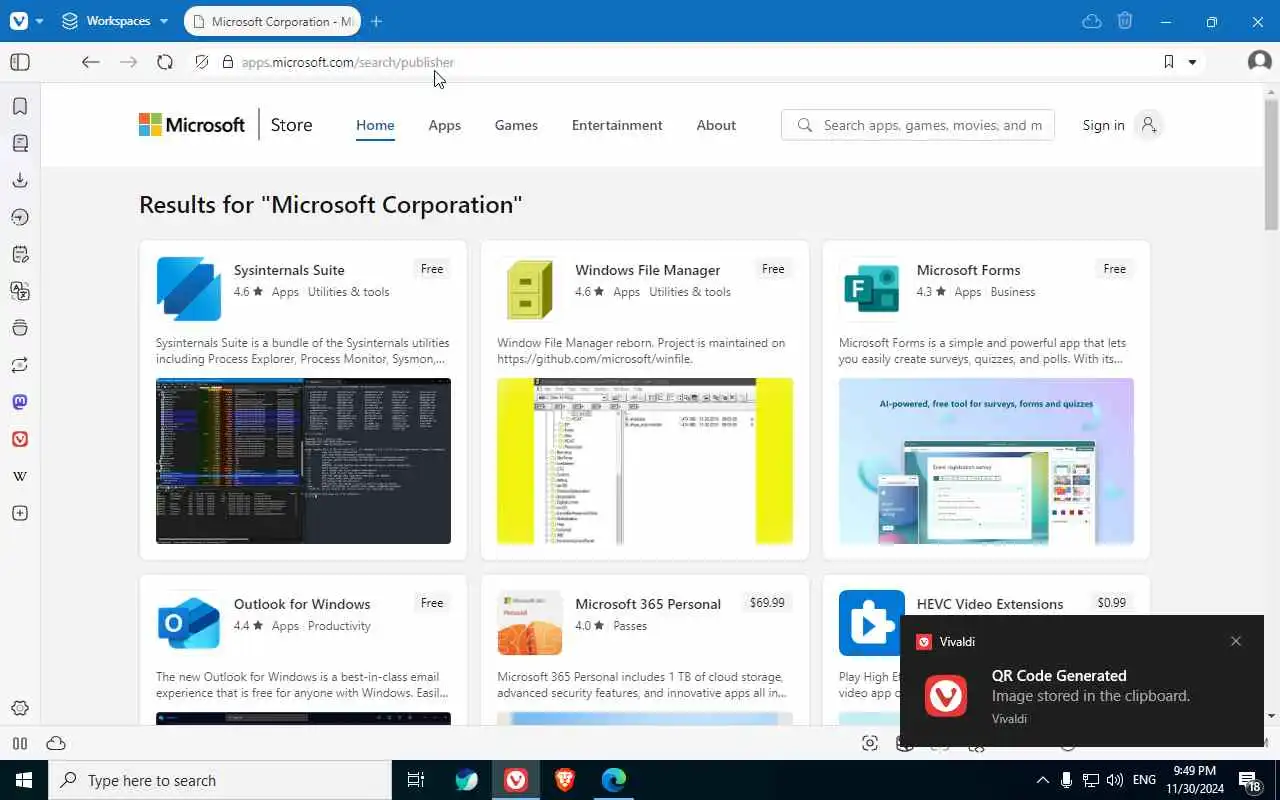Open Window panel in sidebar
The width and height of the screenshot is (1280, 800).
(20, 328)
